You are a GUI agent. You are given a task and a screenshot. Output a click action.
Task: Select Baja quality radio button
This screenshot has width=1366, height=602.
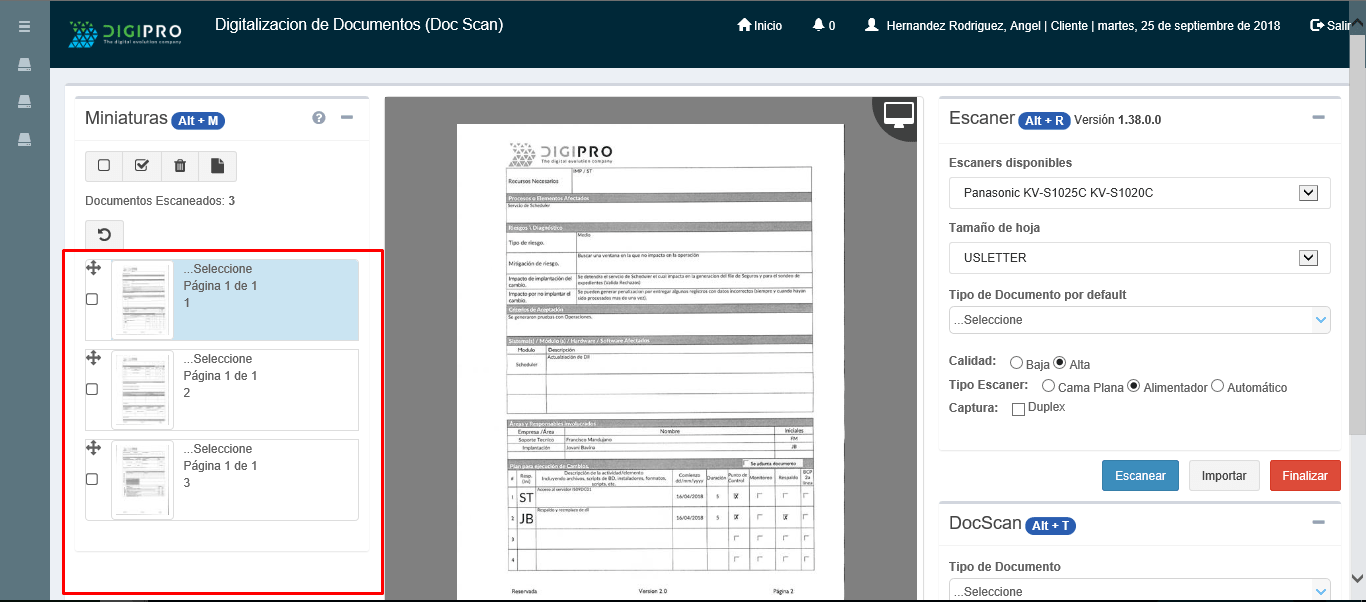point(1016,363)
